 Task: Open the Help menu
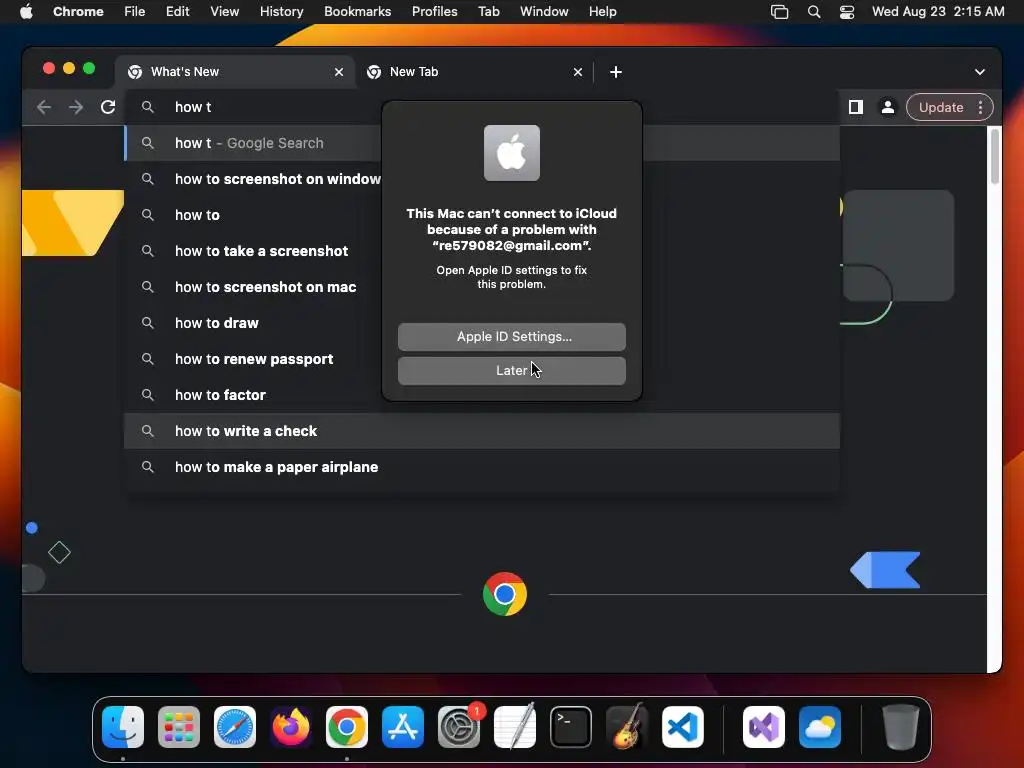pyautogui.click(x=602, y=12)
